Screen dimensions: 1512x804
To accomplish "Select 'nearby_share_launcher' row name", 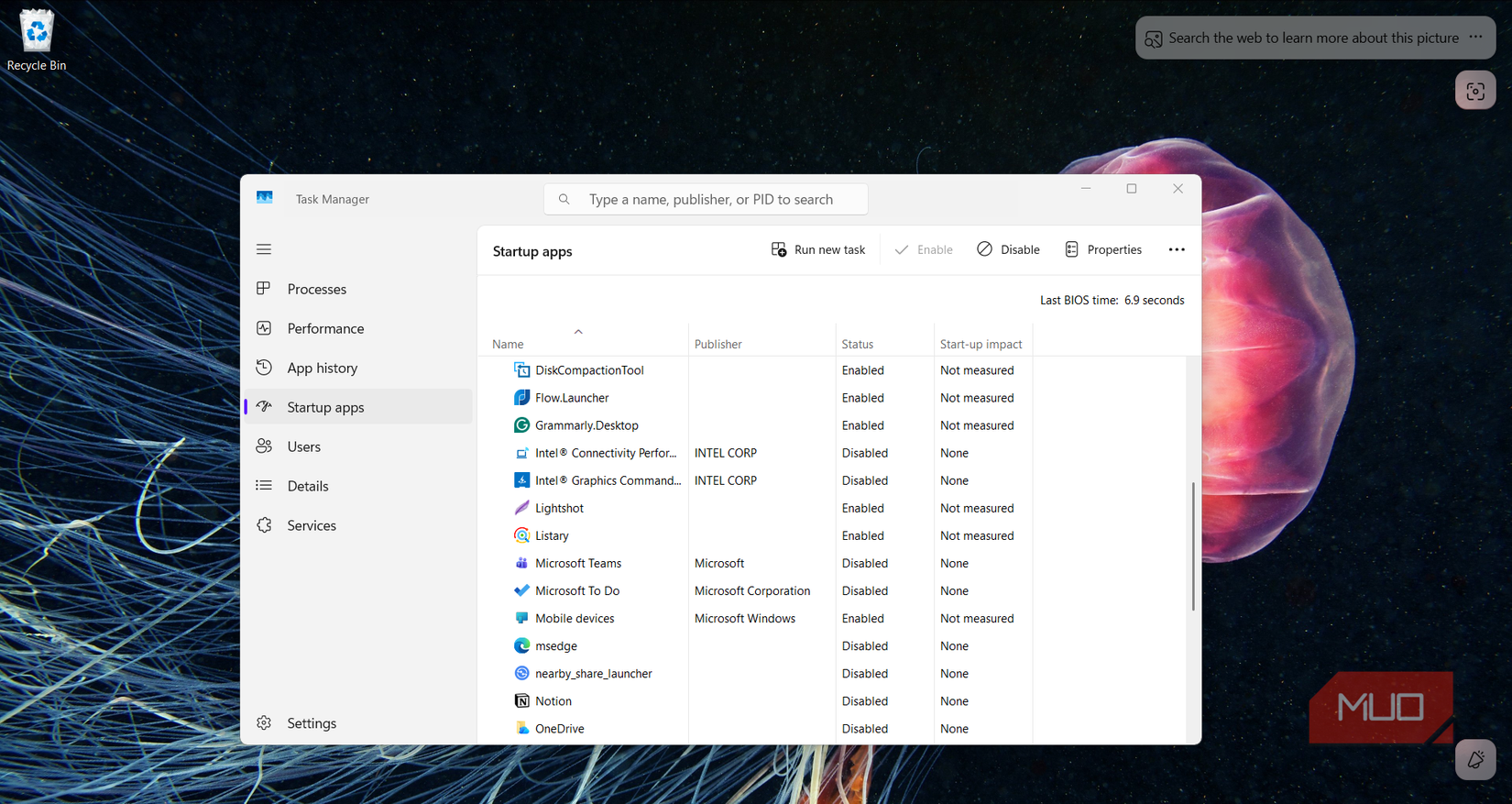I will pyautogui.click(x=594, y=673).
